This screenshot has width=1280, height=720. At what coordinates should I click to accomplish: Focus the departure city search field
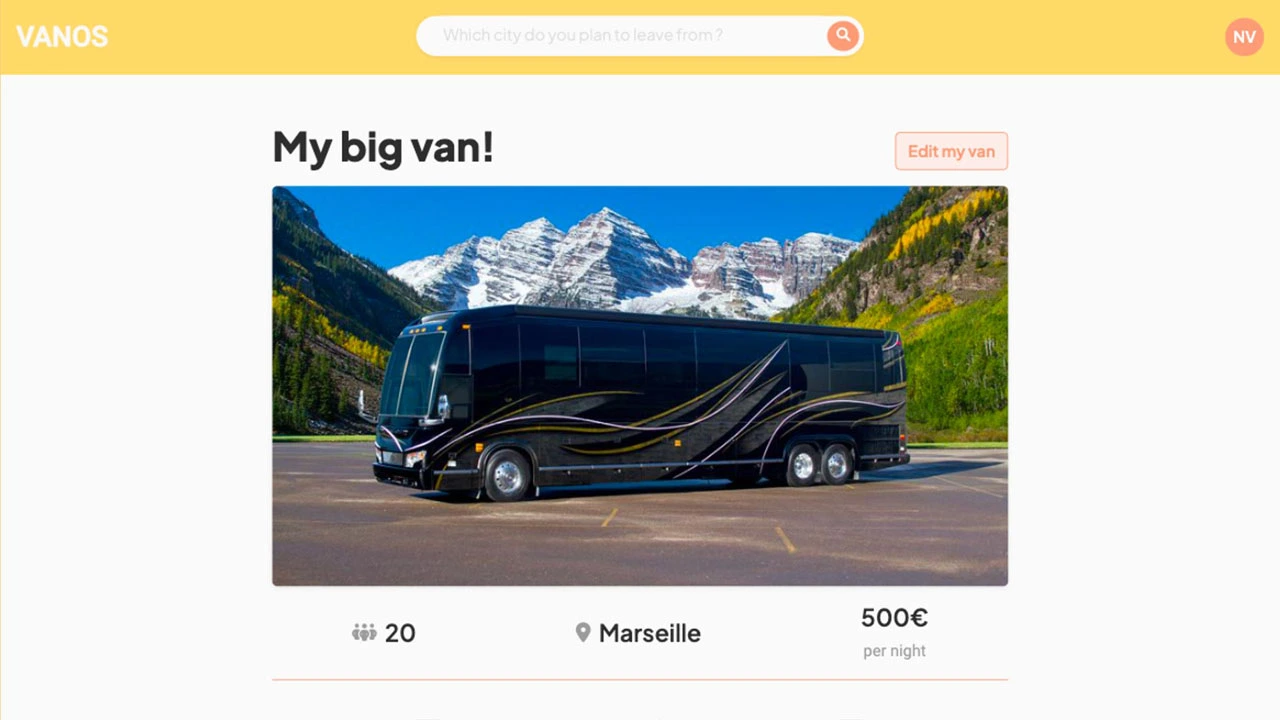pyautogui.click(x=640, y=36)
